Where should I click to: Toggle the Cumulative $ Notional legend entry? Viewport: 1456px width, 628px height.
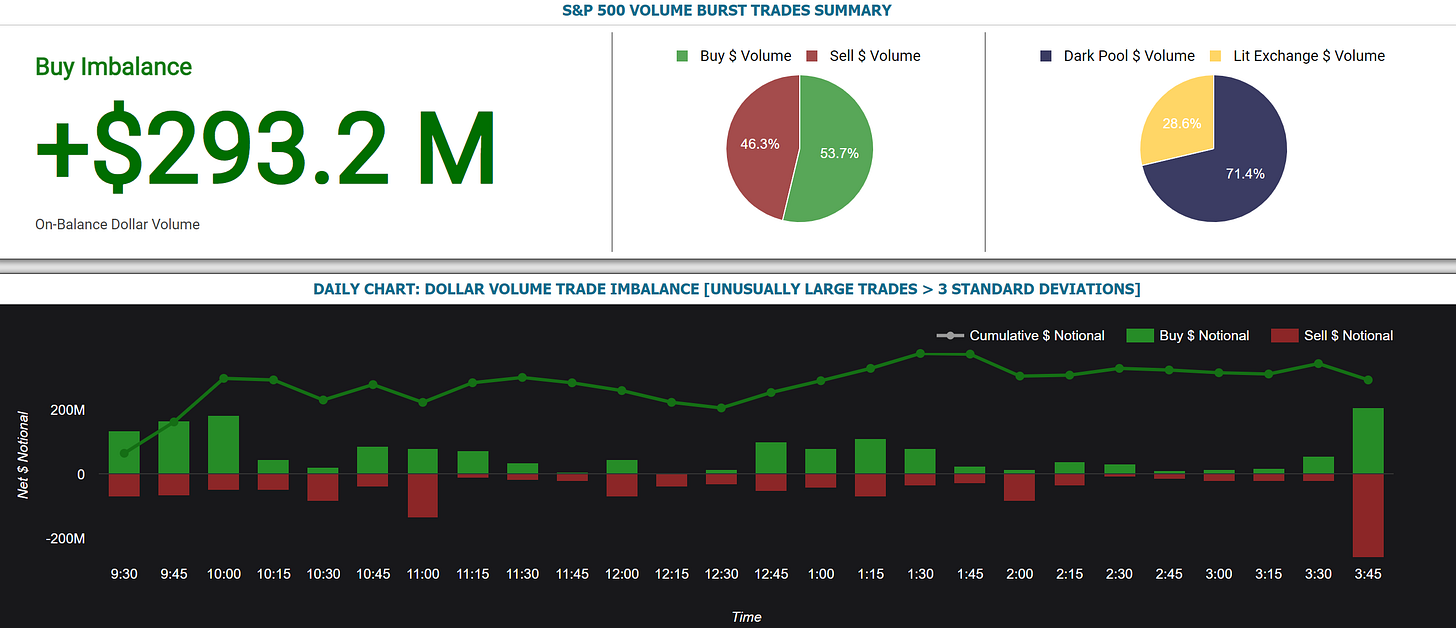(1020, 335)
